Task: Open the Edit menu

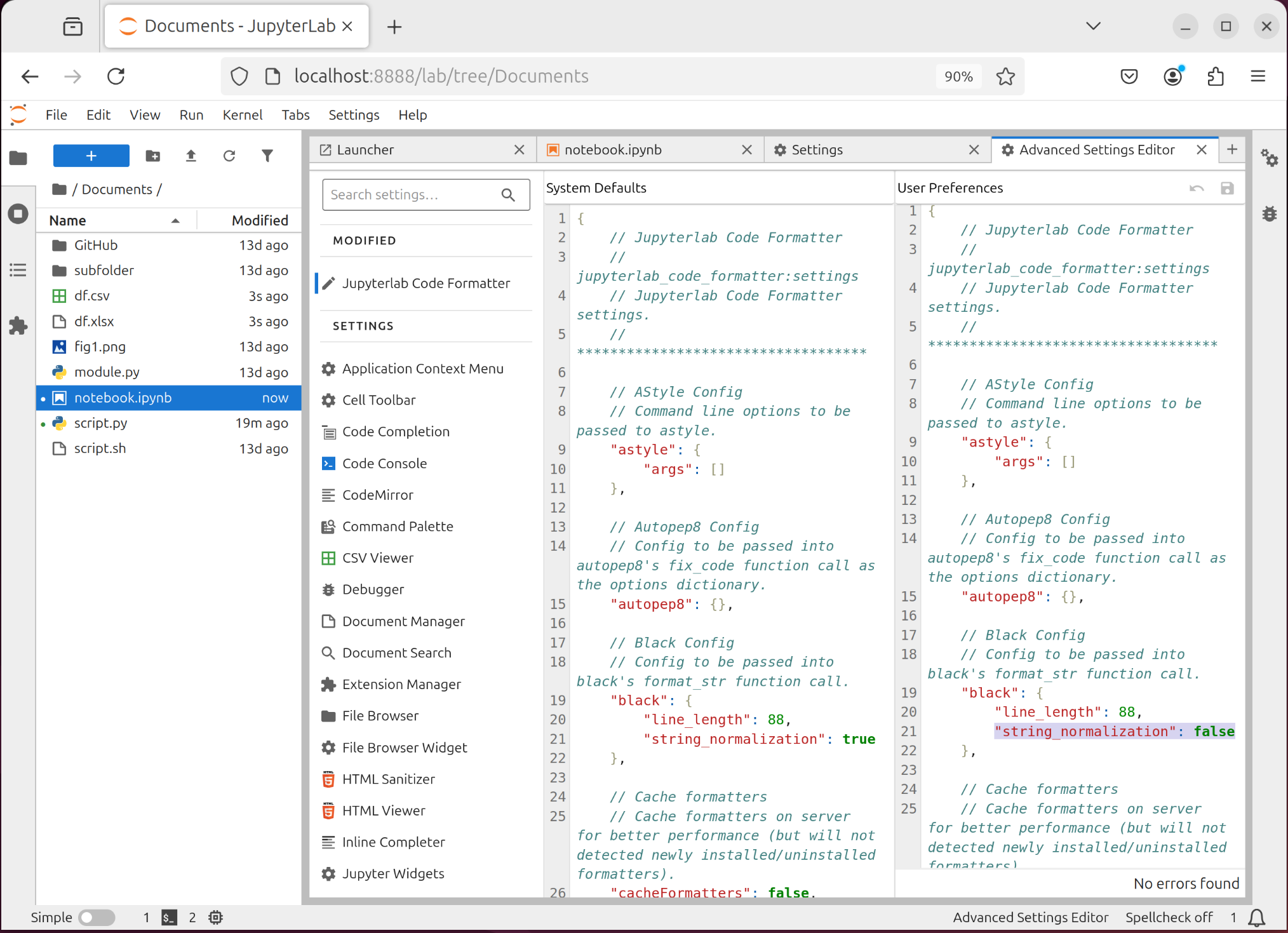Action: 98,115
